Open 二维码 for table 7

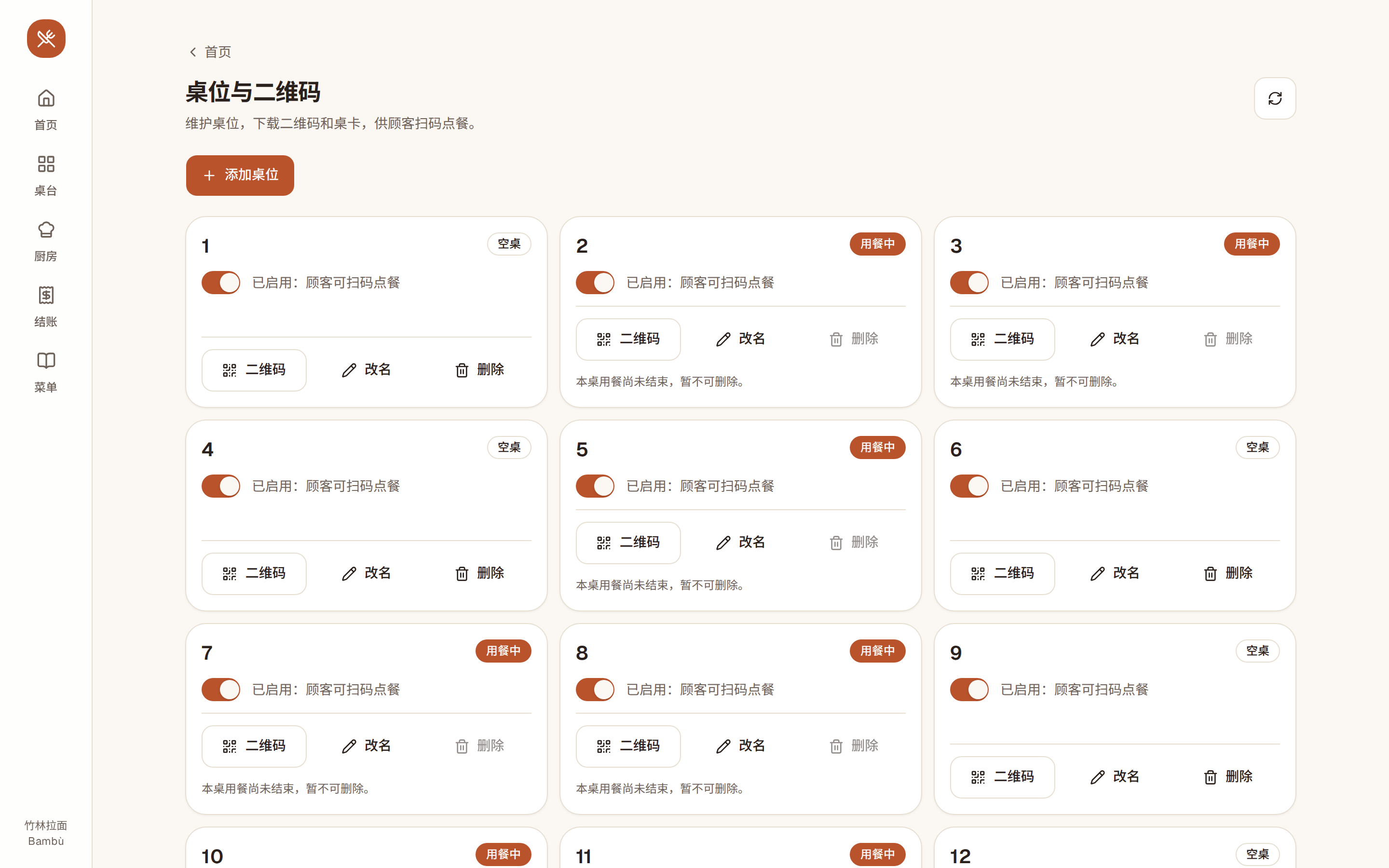click(254, 746)
